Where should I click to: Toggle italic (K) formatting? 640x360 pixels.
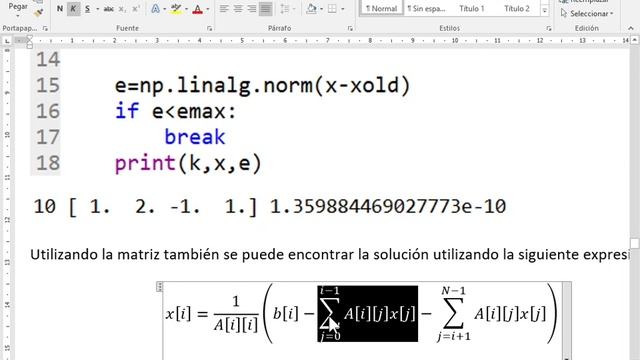point(73,9)
